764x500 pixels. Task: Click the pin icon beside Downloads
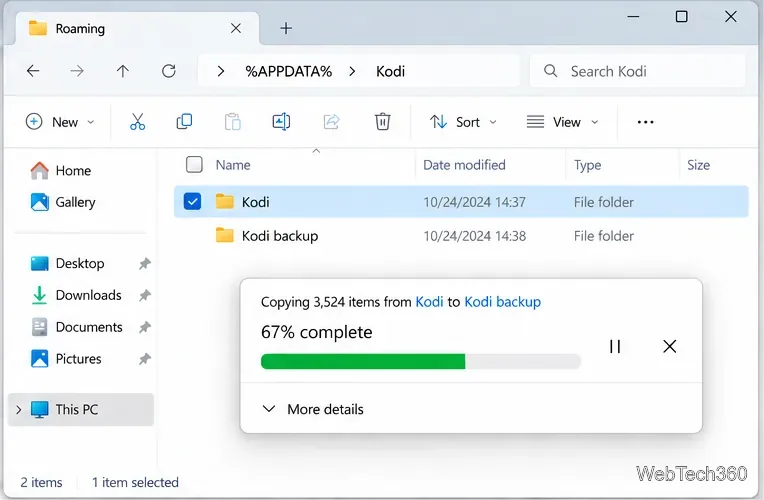pyautogui.click(x=145, y=295)
